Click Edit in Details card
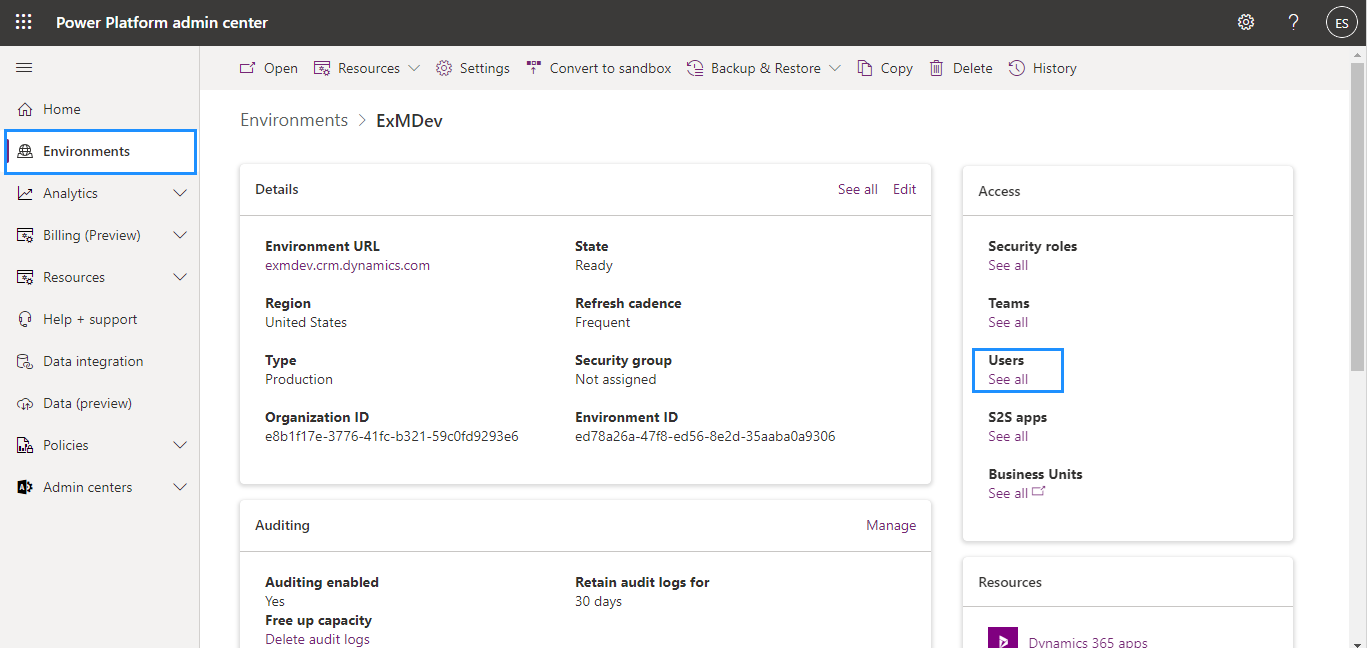Image resolution: width=1367 pixels, height=648 pixels. click(x=904, y=189)
